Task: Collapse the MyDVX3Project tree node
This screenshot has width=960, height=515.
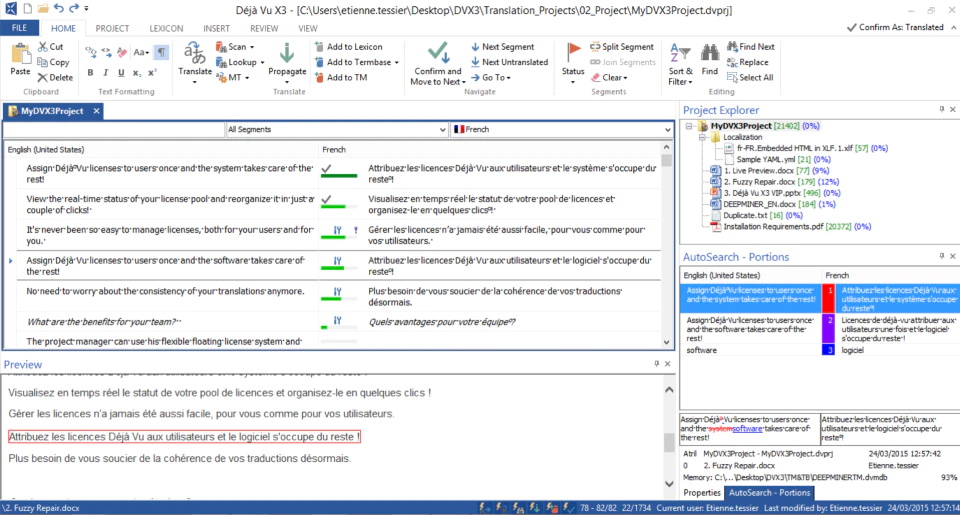Action: [689, 126]
